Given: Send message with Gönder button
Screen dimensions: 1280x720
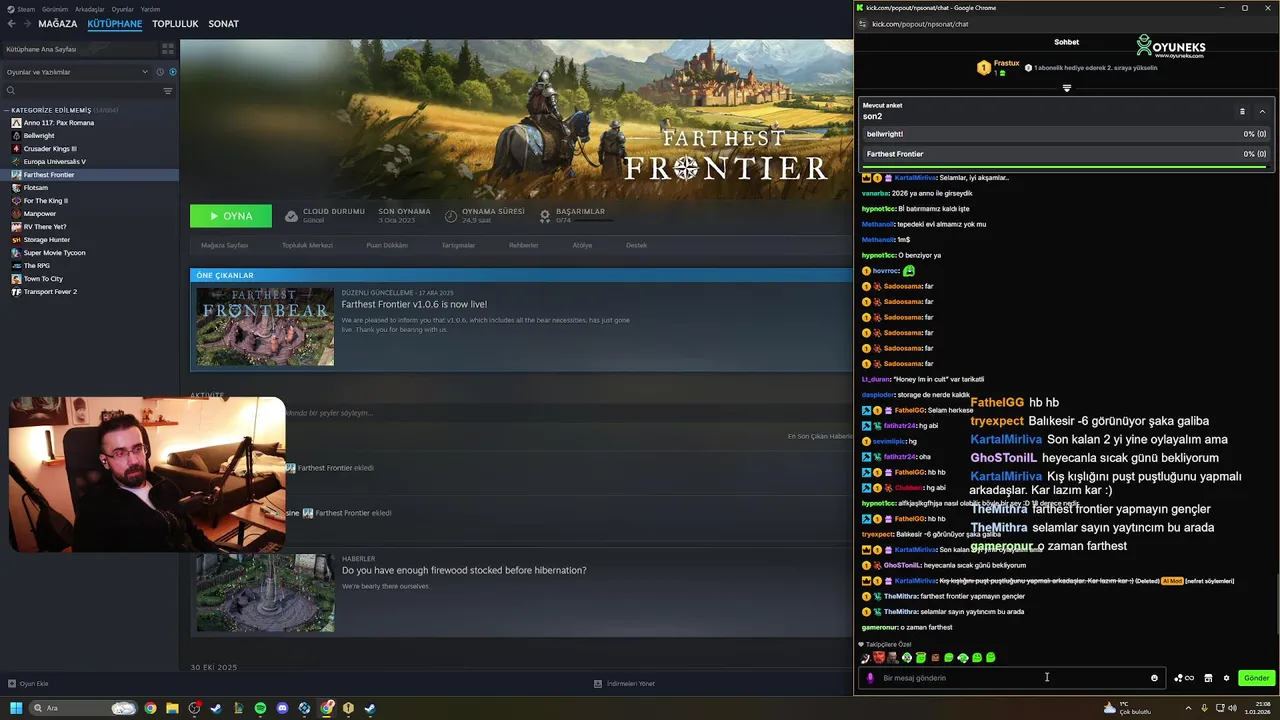Looking at the screenshot, I should pyautogui.click(x=1256, y=678).
